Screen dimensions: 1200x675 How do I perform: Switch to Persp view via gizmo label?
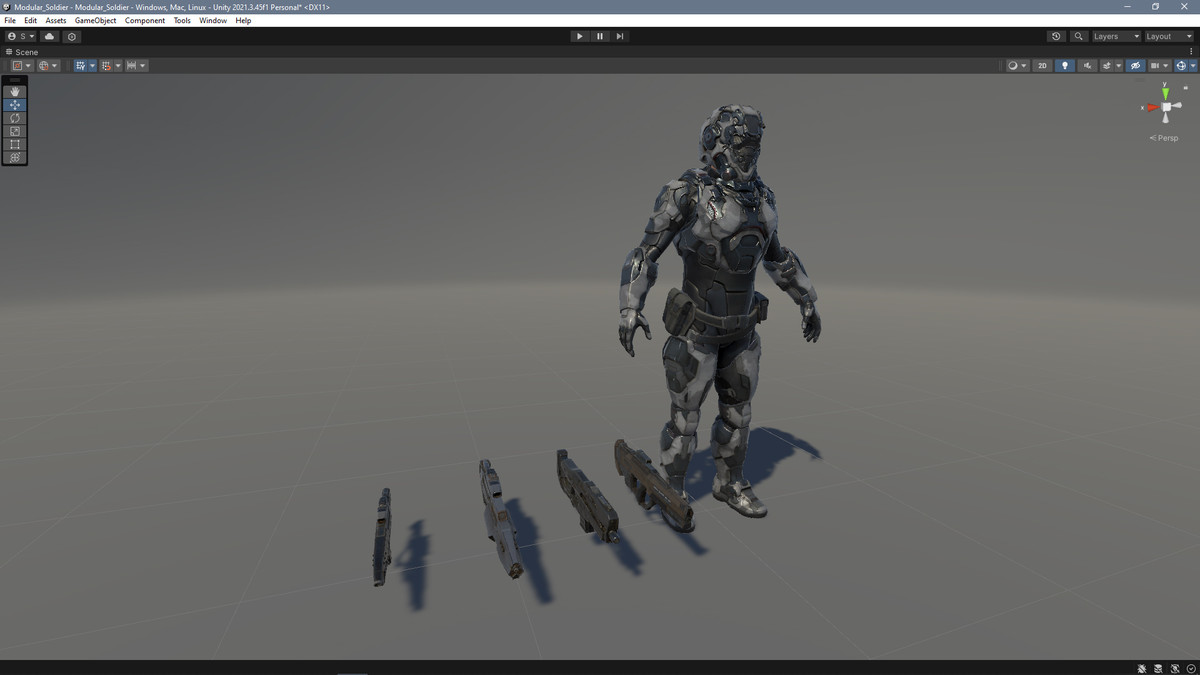[1163, 137]
